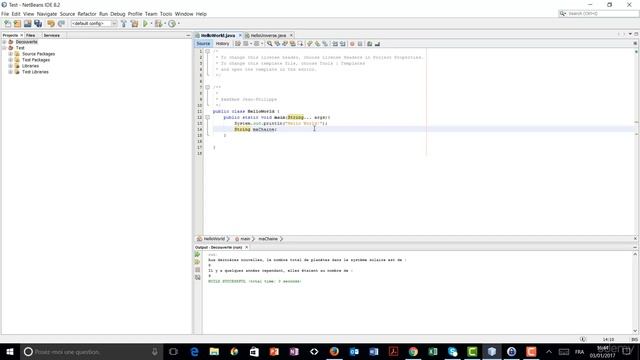640x360 pixels.
Task: Open the Navigate menu
Action: 47,14
